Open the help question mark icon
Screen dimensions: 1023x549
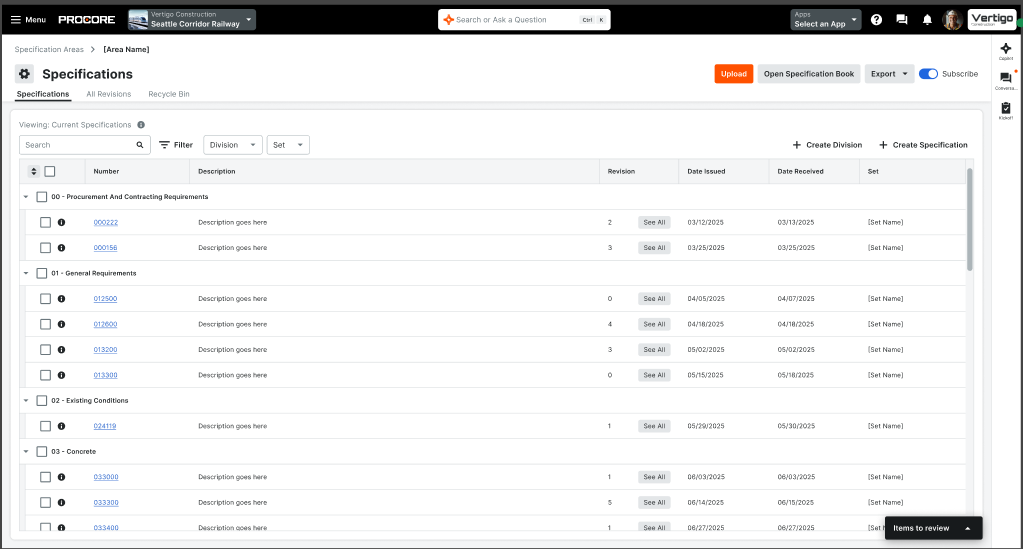(x=876, y=20)
